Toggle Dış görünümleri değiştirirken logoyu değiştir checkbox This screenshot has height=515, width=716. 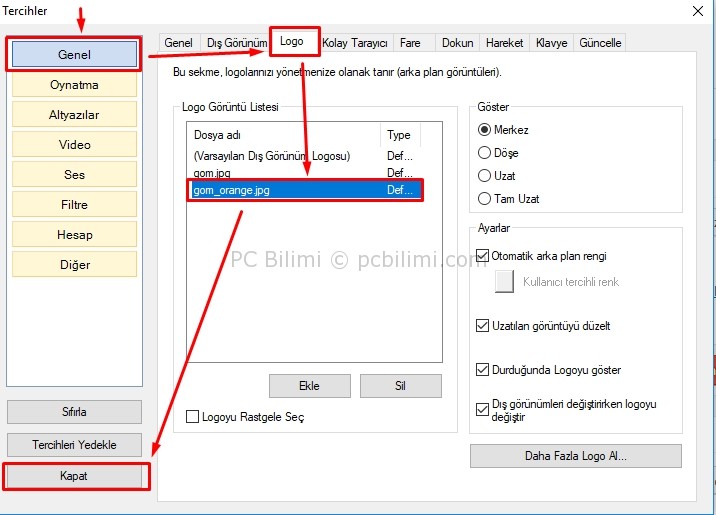point(482,410)
